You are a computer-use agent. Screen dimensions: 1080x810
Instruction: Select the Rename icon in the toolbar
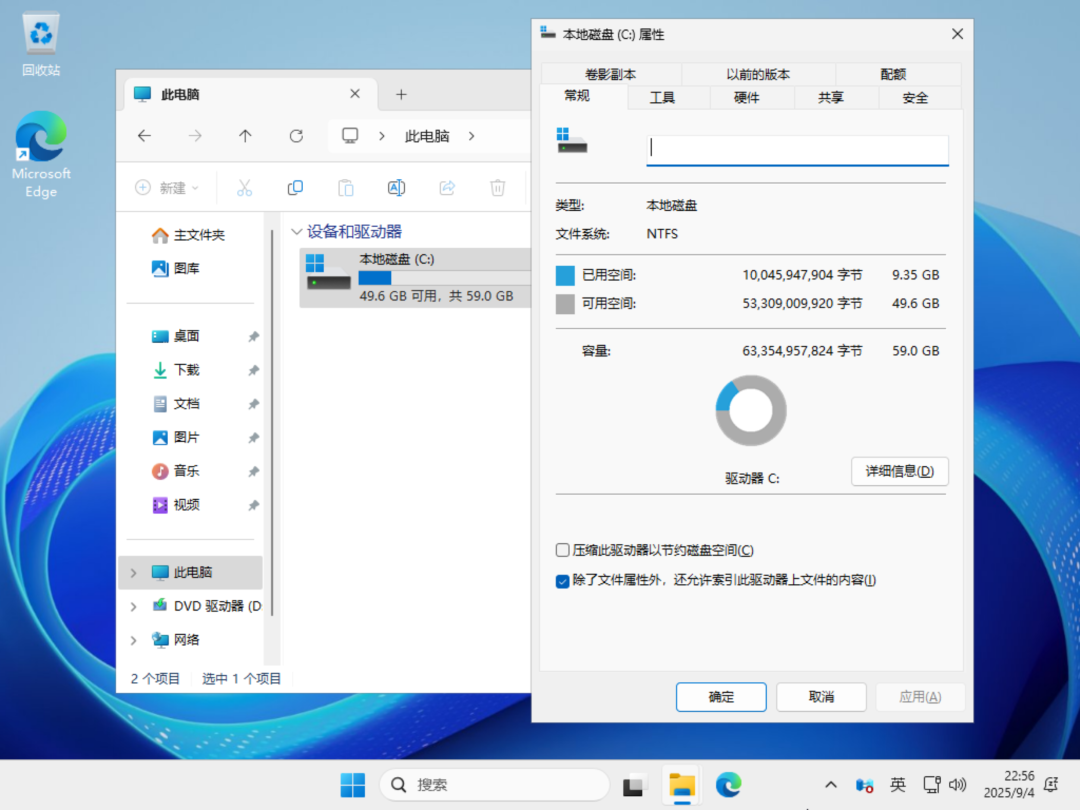click(x=396, y=188)
